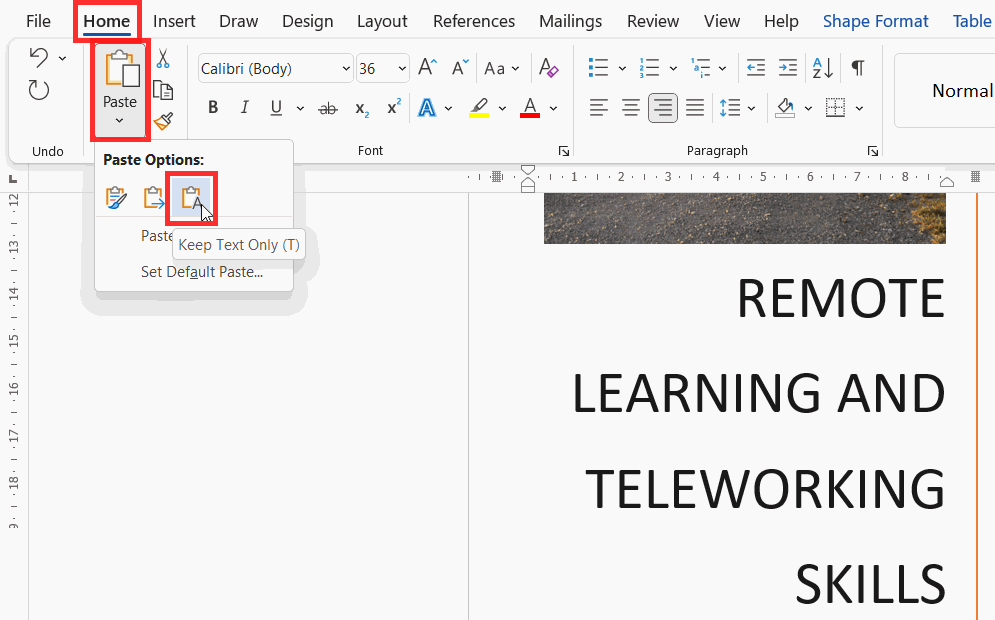Choose Keep Source Formatting paste icon
995x620 pixels.
pos(116,198)
